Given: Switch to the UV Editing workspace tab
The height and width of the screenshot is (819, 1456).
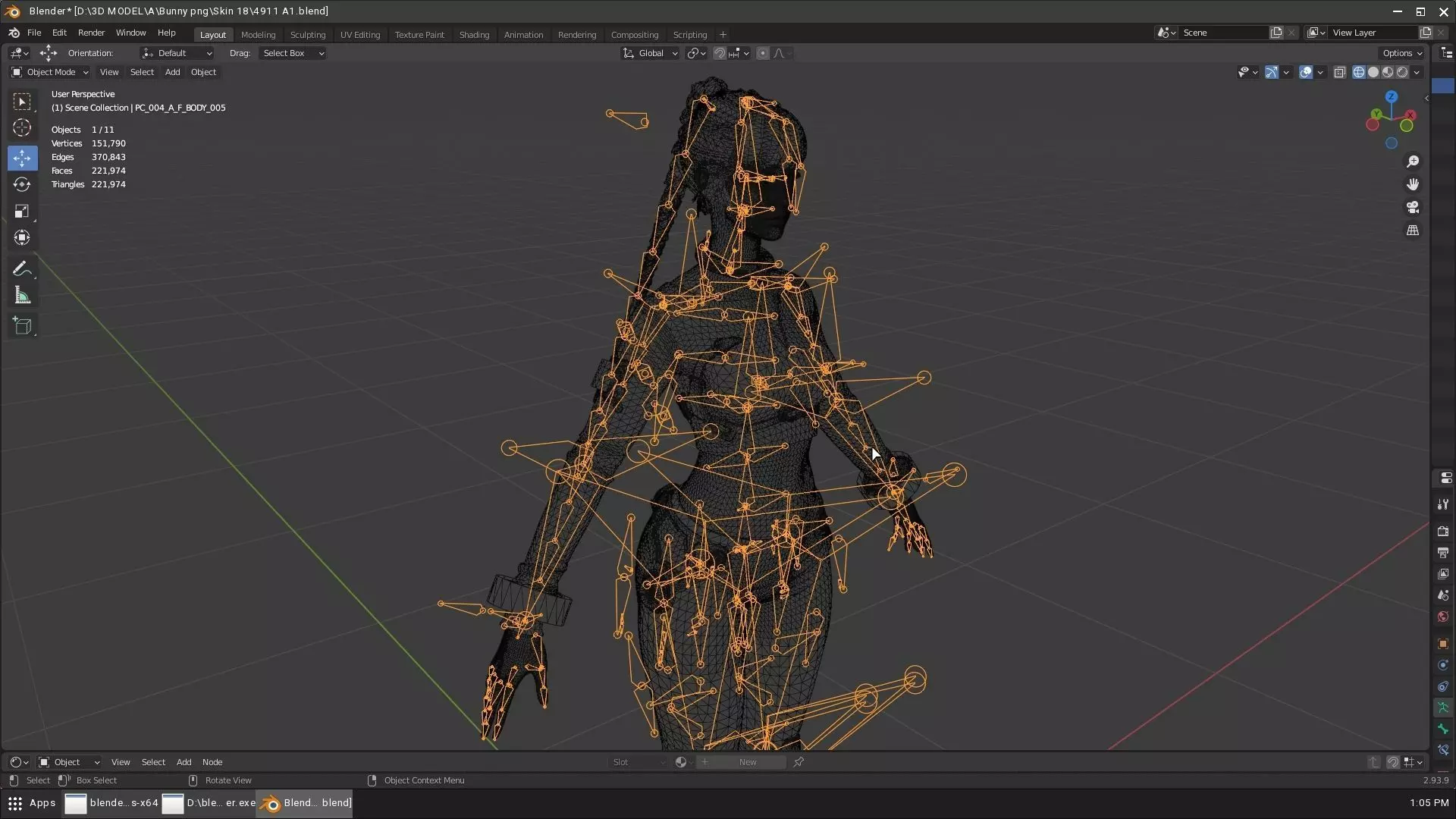Looking at the screenshot, I should (x=360, y=35).
